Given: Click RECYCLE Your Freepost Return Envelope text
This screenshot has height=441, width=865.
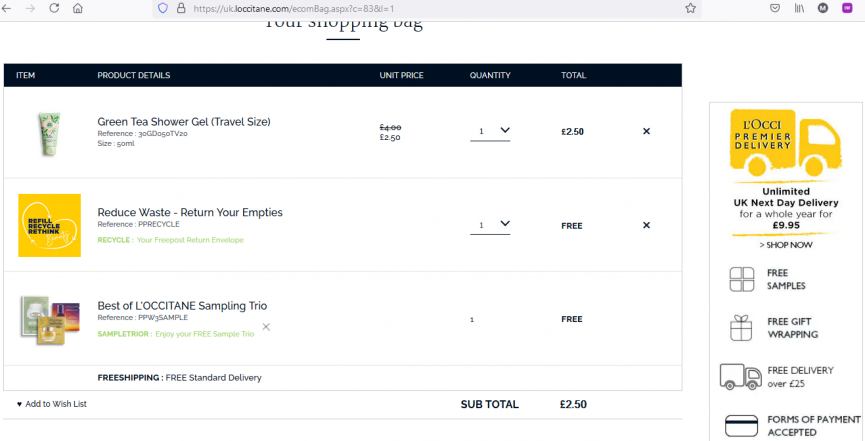Looking at the screenshot, I should point(170,240).
